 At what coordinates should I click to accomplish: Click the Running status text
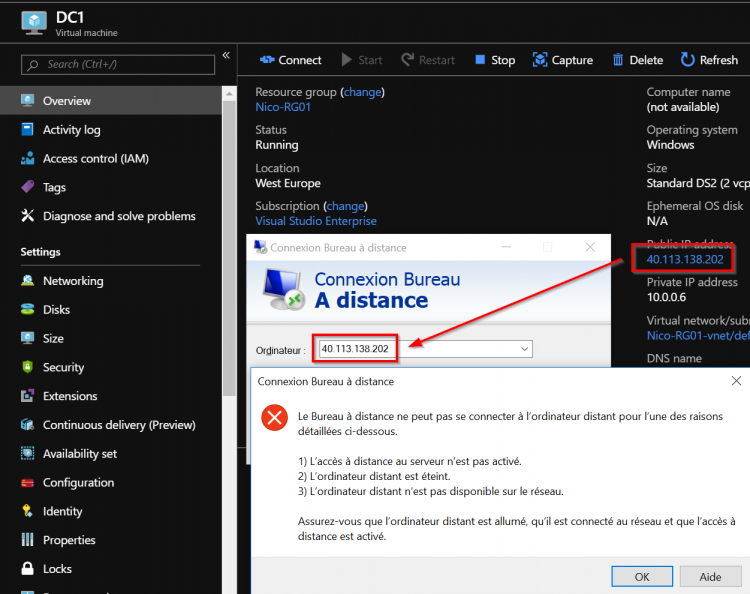click(x=276, y=145)
